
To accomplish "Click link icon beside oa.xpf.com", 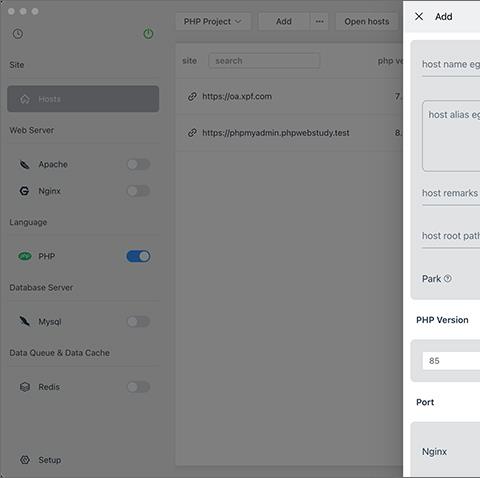I will pos(192,96).
